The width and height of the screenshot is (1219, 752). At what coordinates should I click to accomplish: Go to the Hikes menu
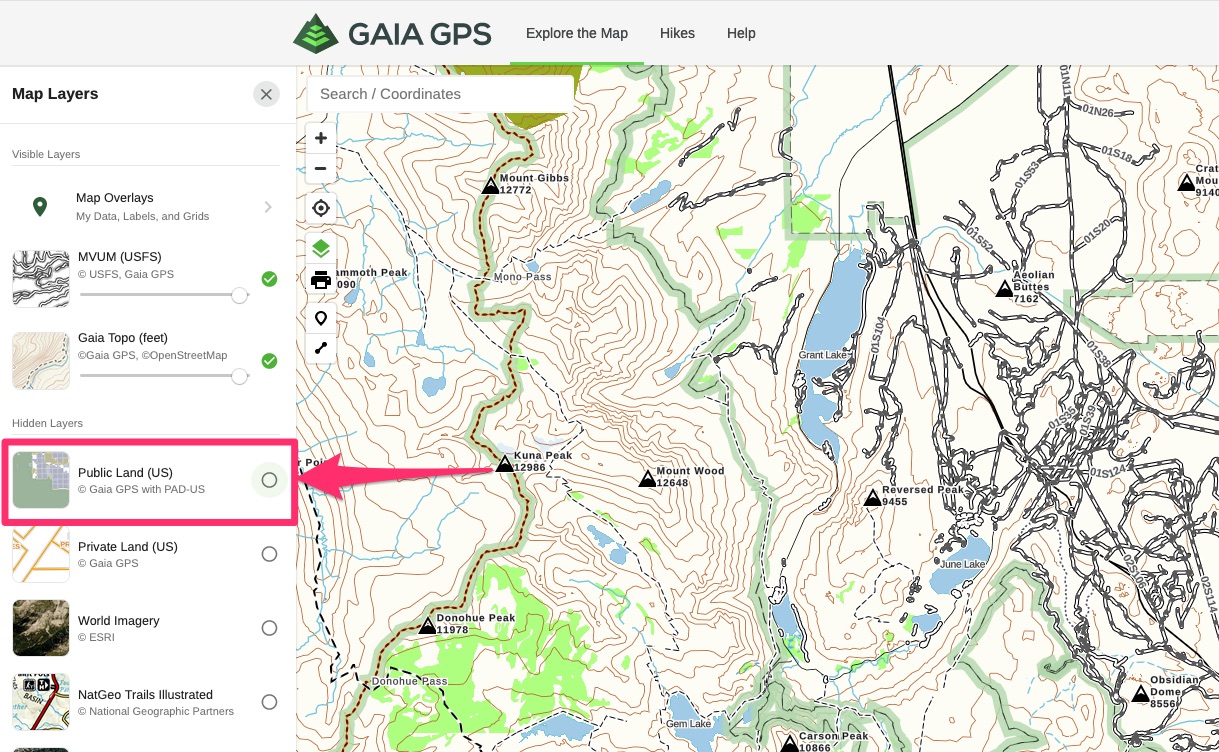pos(677,33)
